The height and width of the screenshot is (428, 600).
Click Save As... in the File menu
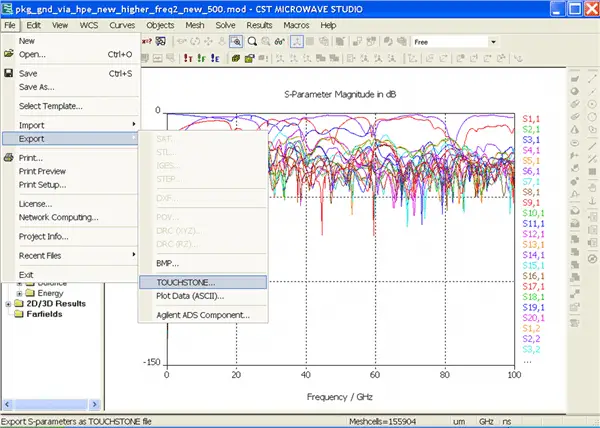(x=70, y=87)
